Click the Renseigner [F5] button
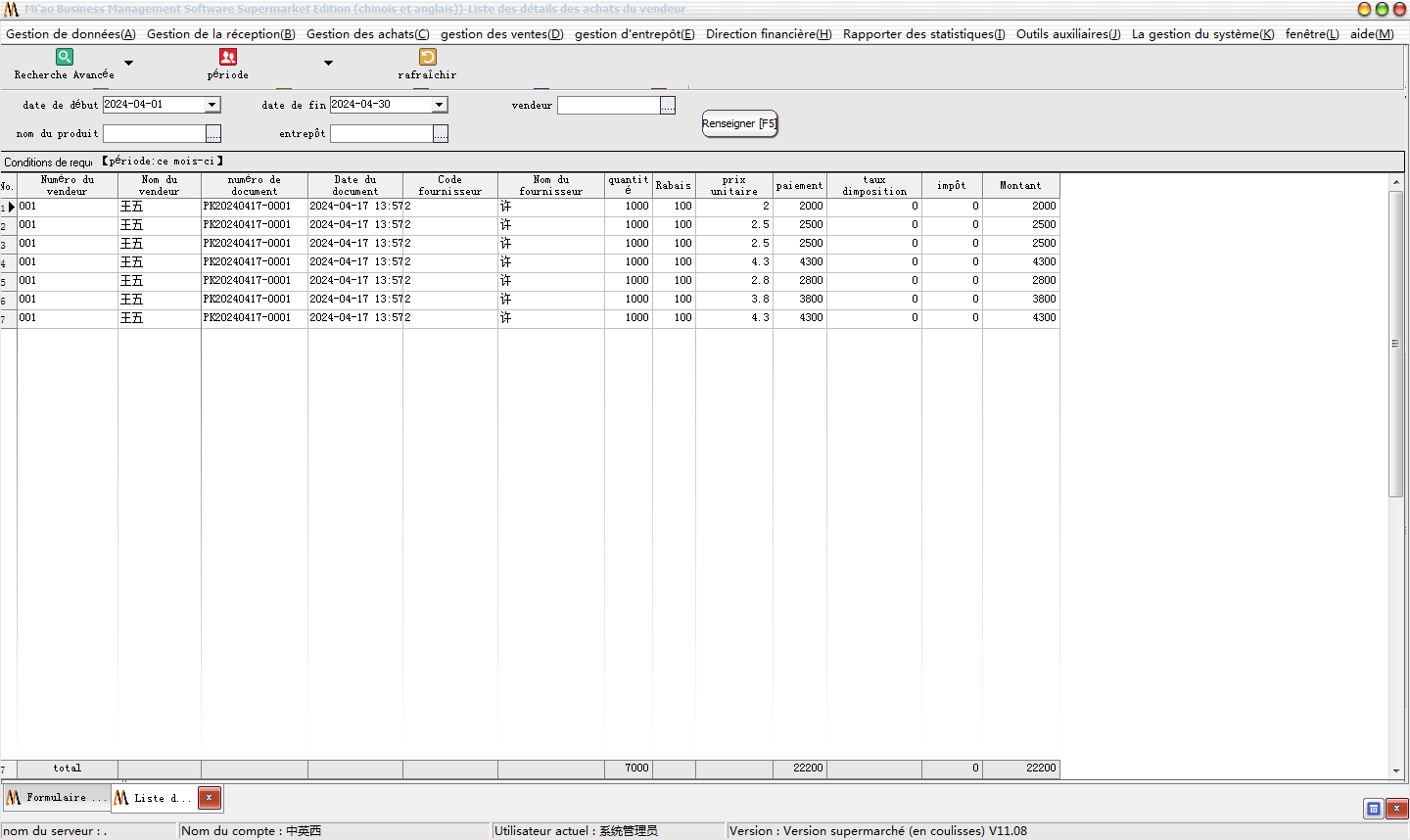The image size is (1410, 840). click(739, 123)
